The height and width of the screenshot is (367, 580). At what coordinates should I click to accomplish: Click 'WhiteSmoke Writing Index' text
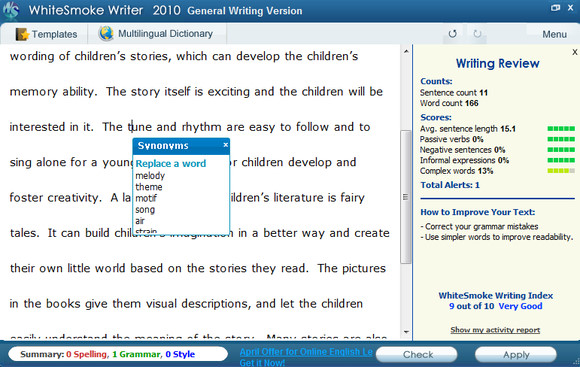496,296
